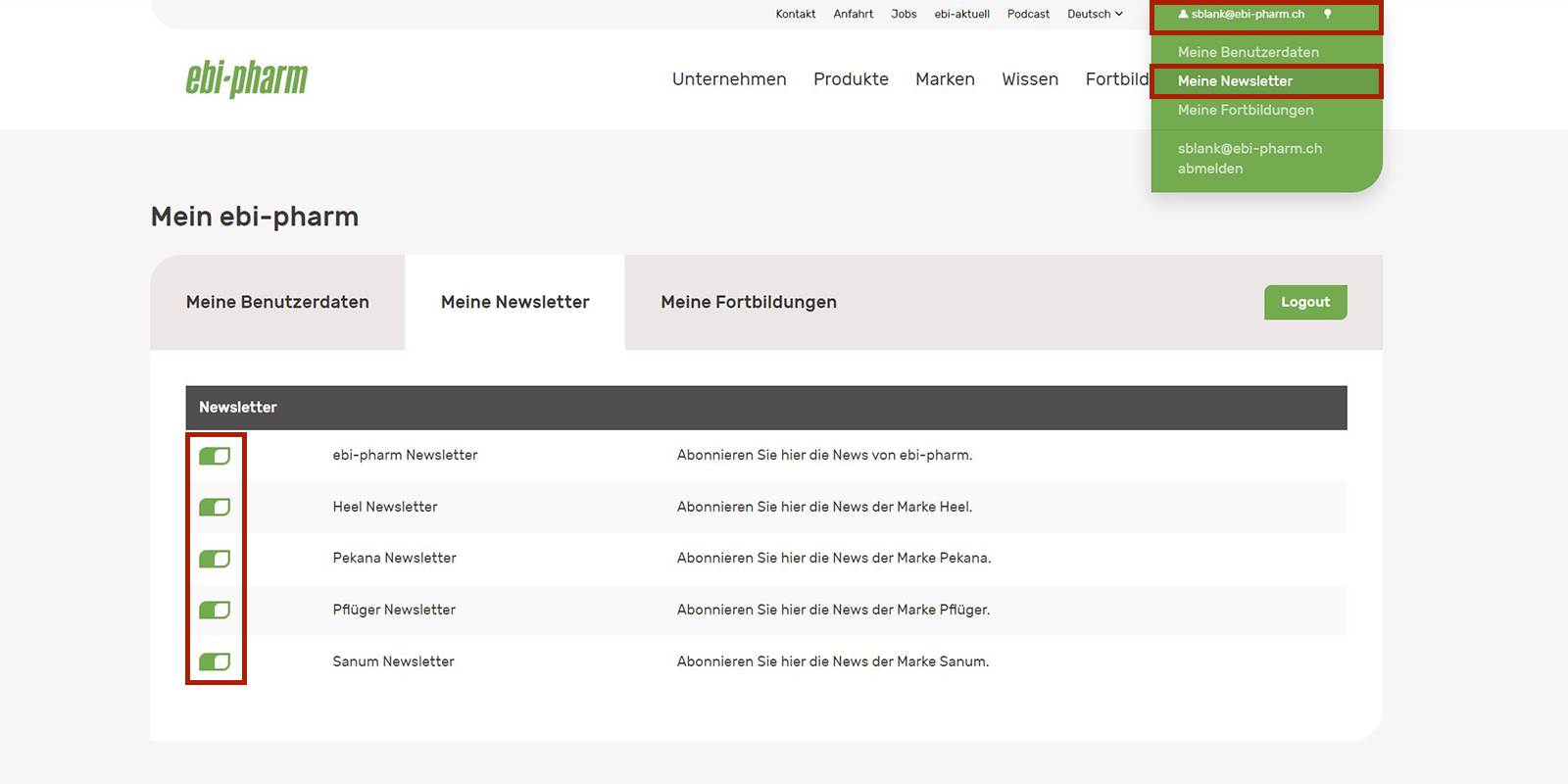Disable the Pekana Newsletter switch
The image size is (1568, 784).
tap(215, 559)
